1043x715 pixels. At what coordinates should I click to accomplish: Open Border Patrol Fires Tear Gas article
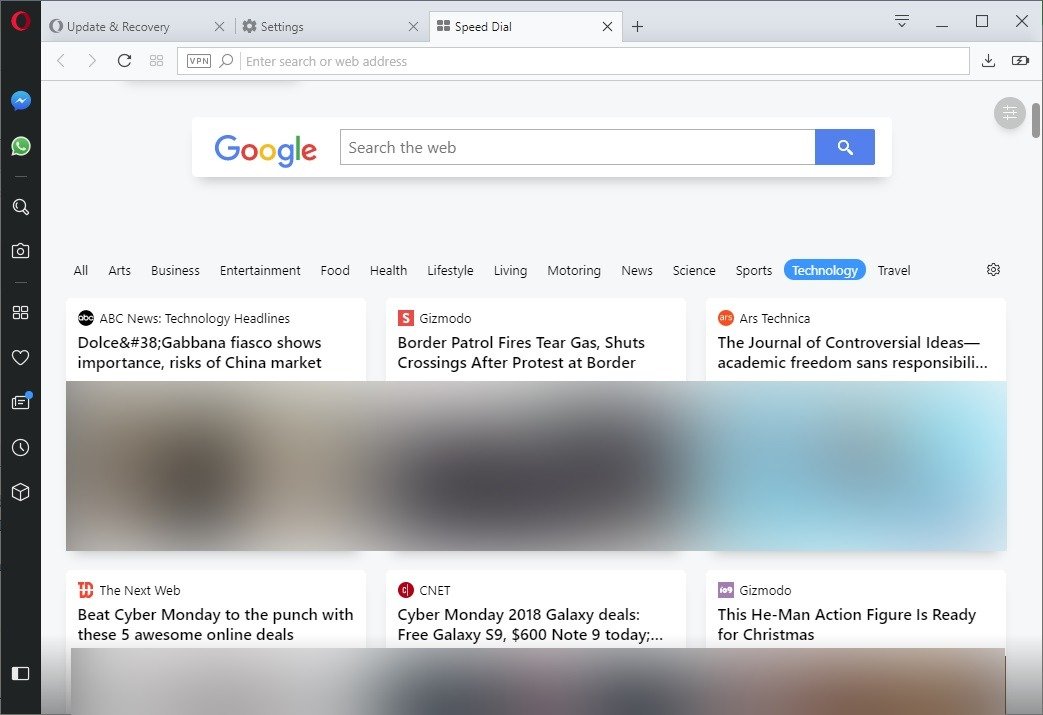(521, 353)
